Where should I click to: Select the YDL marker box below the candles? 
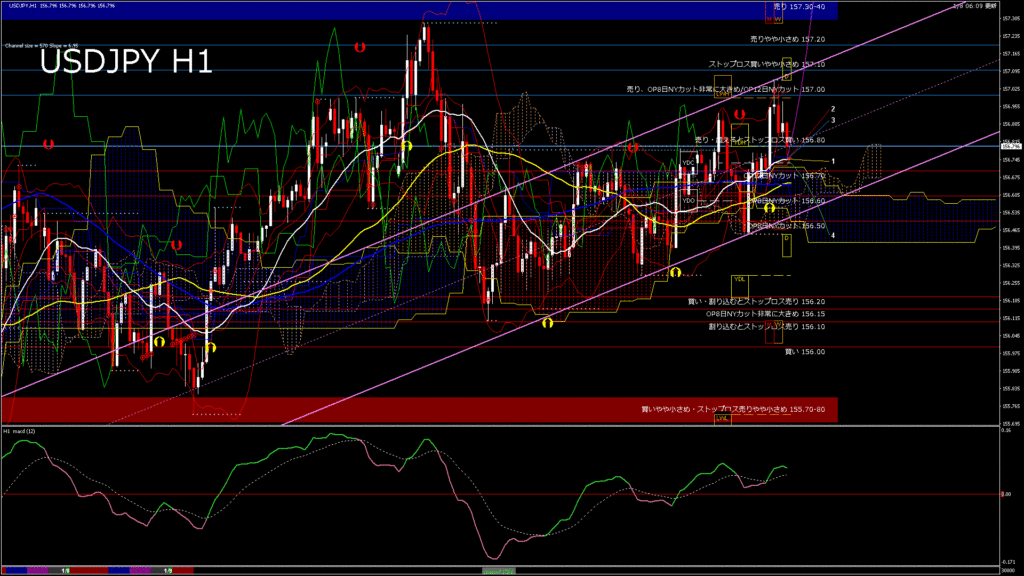[x=739, y=279]
